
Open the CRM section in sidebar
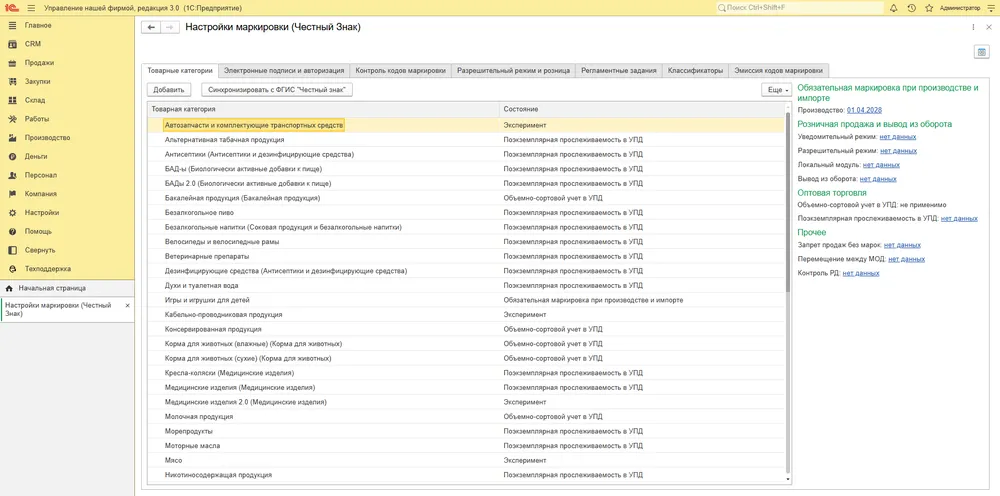click(33, 44)
